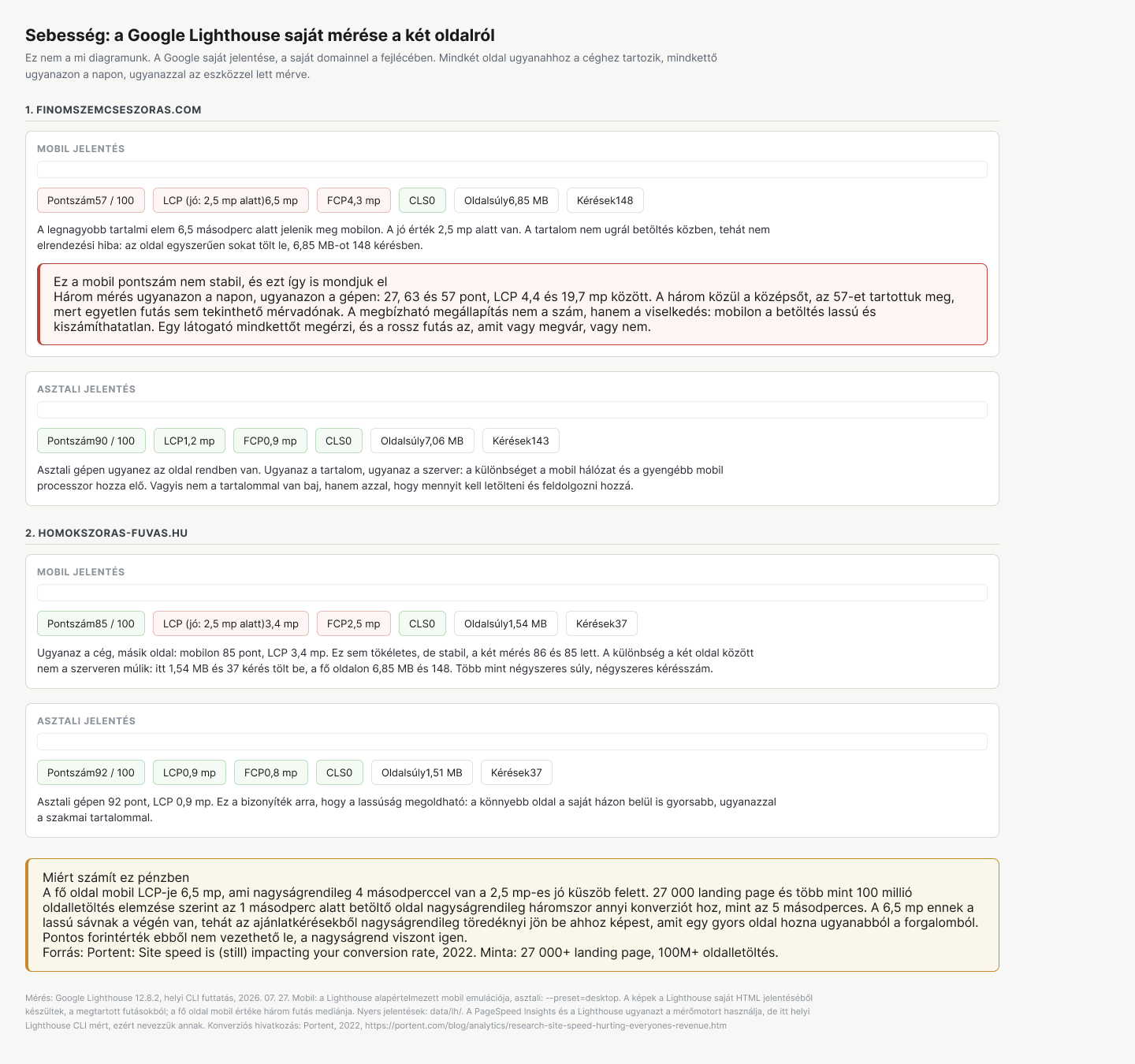Click "Kérések37" chip next to "Oldalsúly1,54 MB"
Screen dimensions: 1135x1064
point(602,623)
